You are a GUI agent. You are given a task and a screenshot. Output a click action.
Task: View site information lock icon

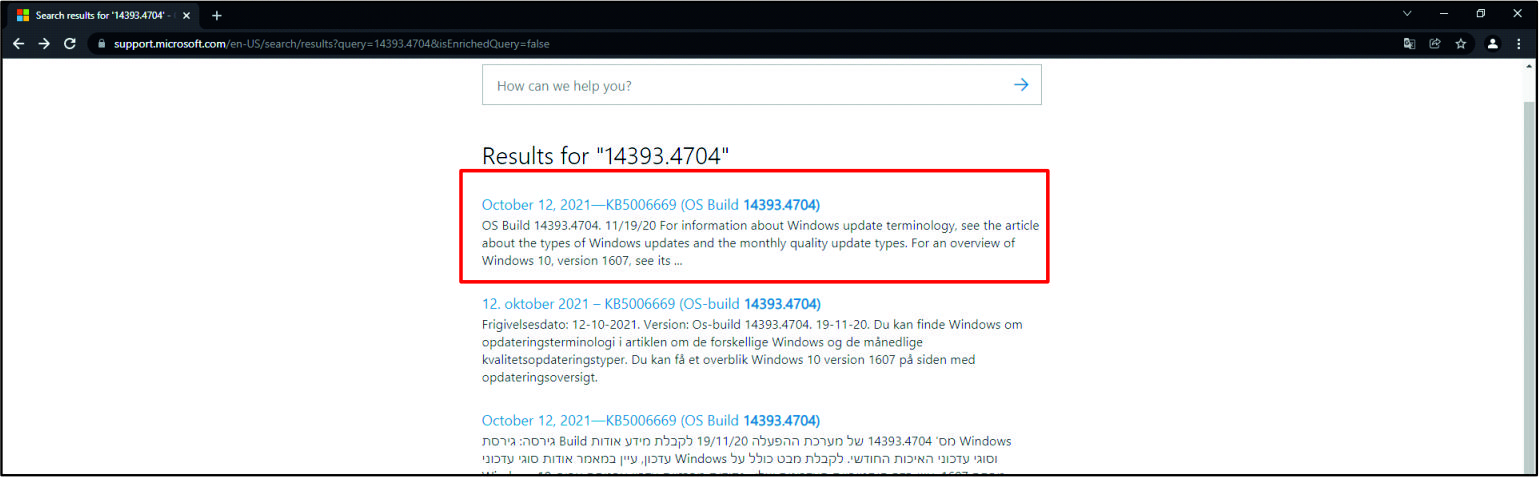pyautogui.click(x=100, y=44)
